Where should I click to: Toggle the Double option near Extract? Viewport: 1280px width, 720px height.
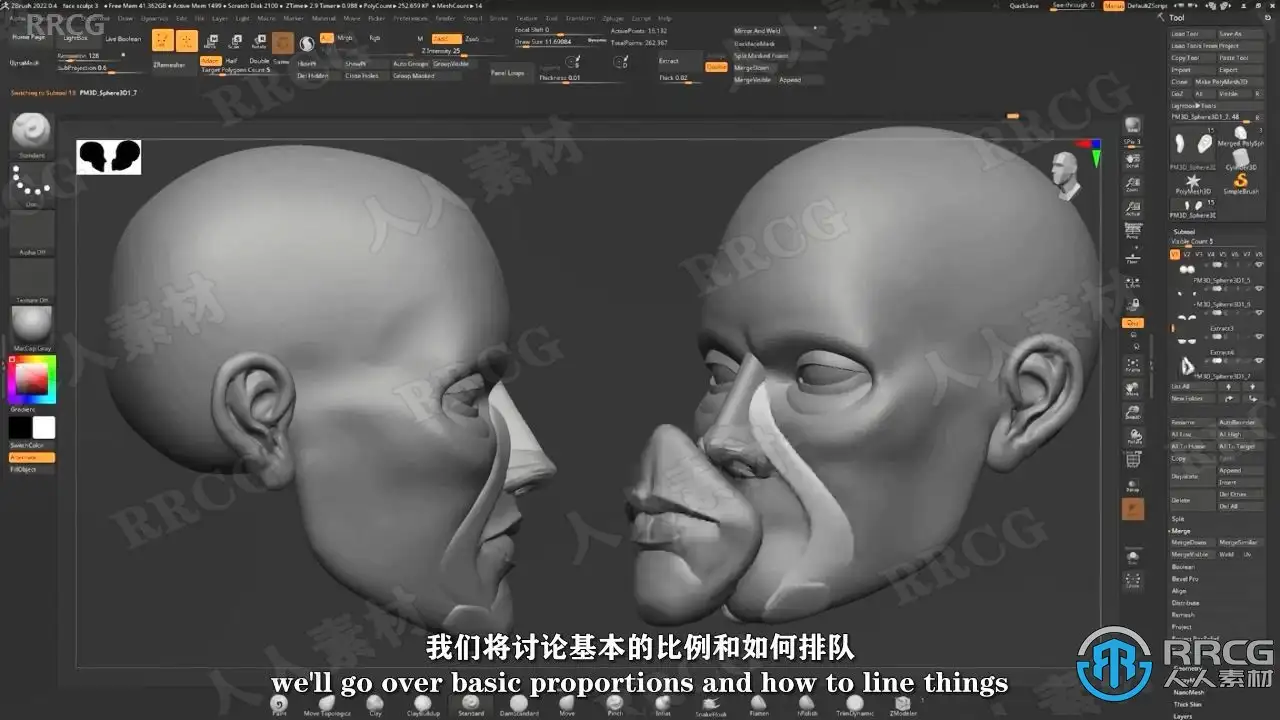click(716, 67)
